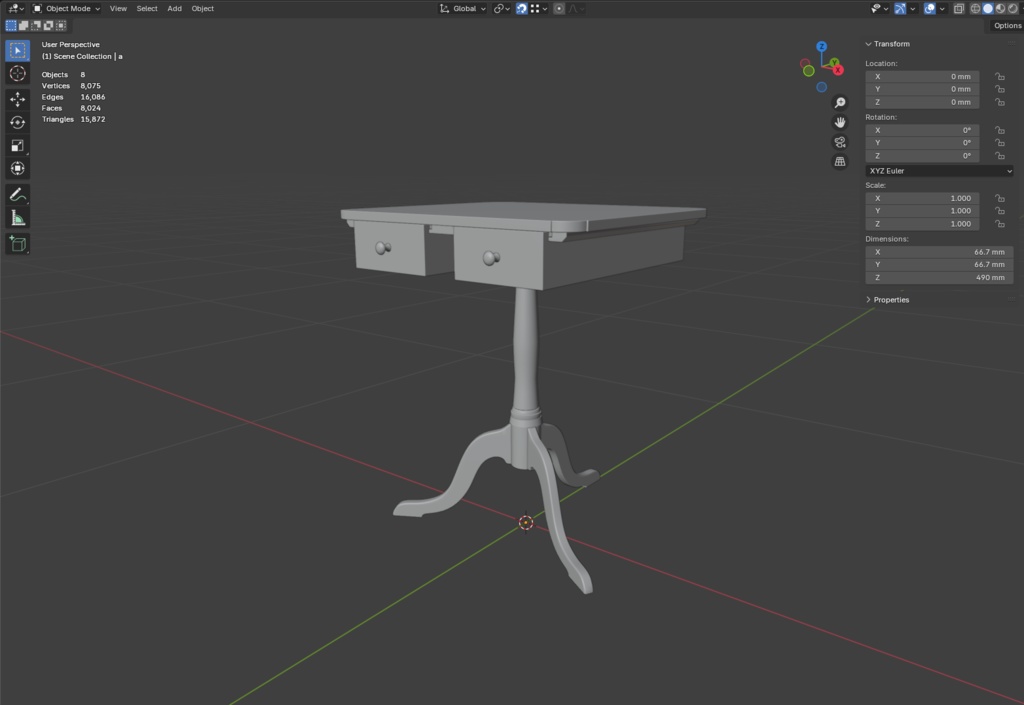Set selection mode to invert
This screenshot has height=705, width=1024.
(48, 25)
